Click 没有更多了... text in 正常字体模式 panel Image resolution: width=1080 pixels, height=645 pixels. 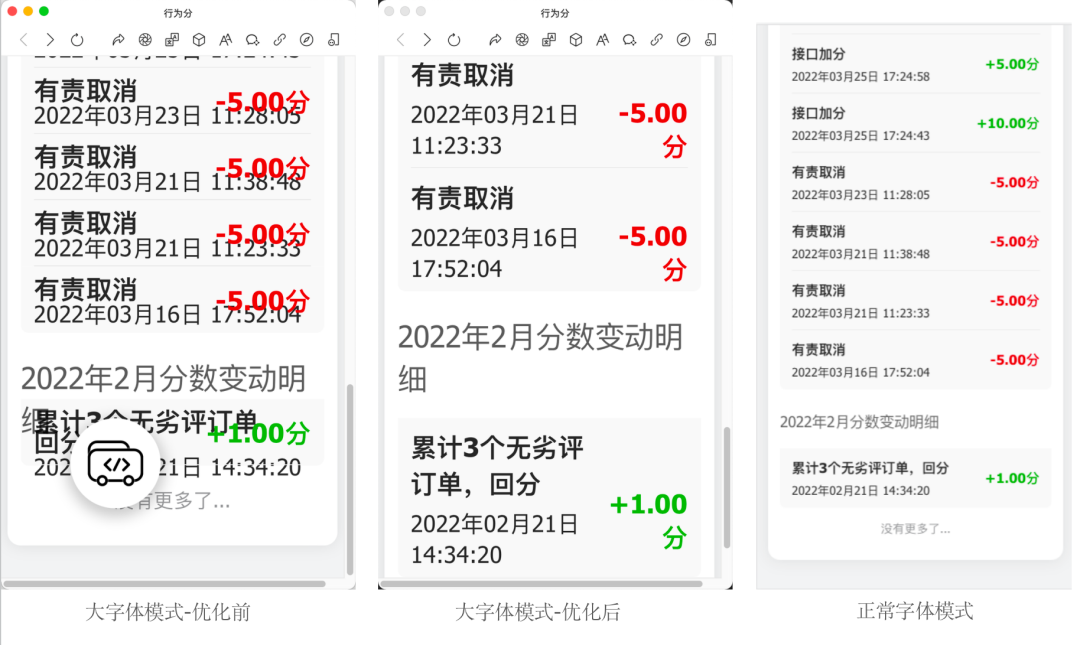[915, 529]
